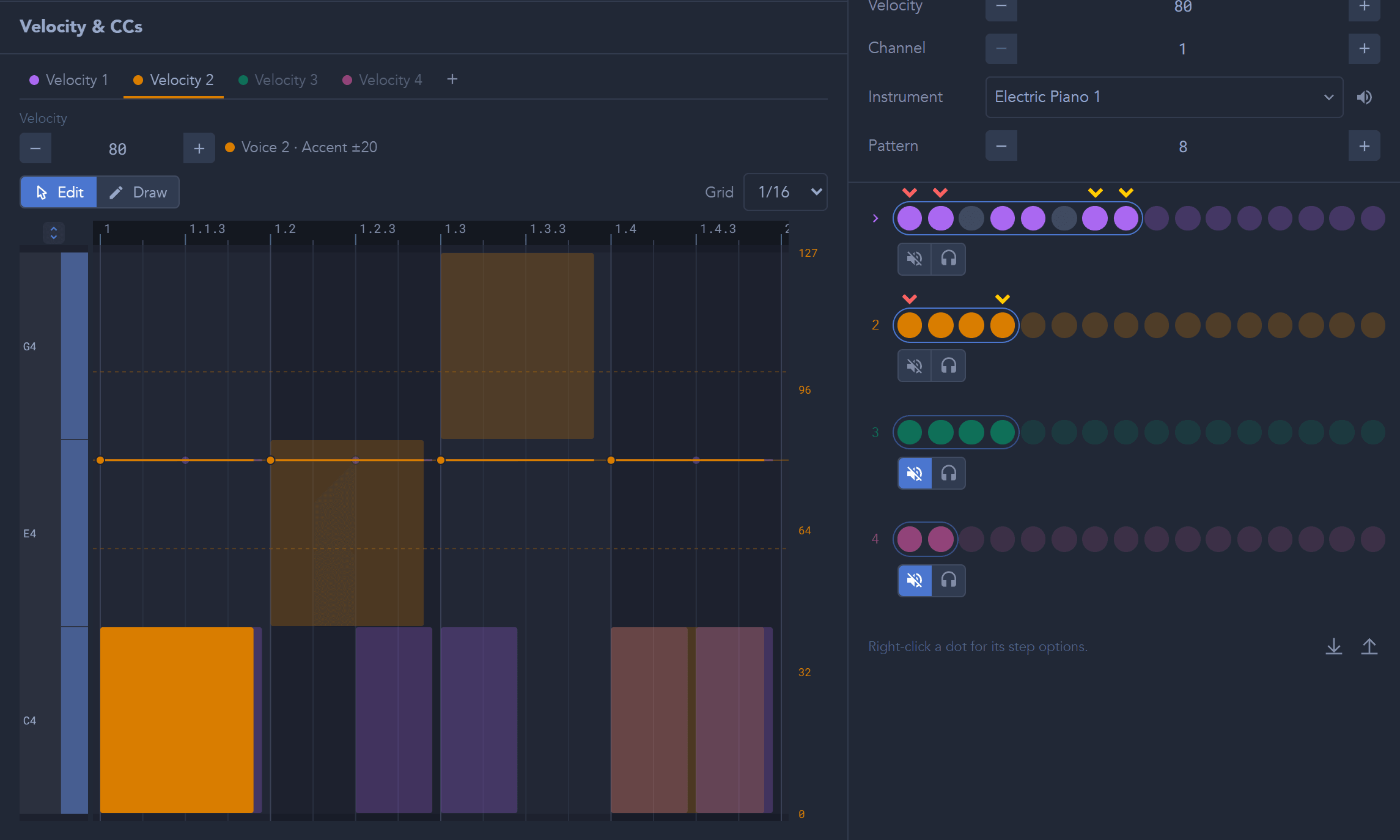Click first red accent chevron above voice 1
The width and height of the screenshot is (1400, 840).
click(x=910, y=193)
